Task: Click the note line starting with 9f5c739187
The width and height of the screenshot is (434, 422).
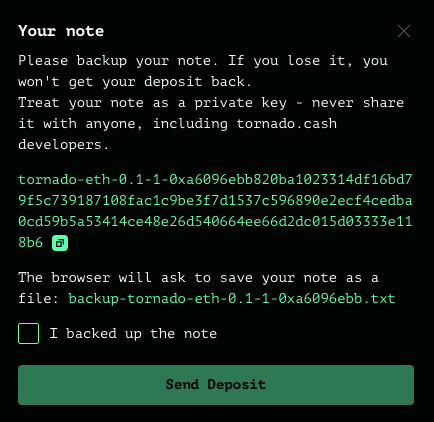Action: 215,201
